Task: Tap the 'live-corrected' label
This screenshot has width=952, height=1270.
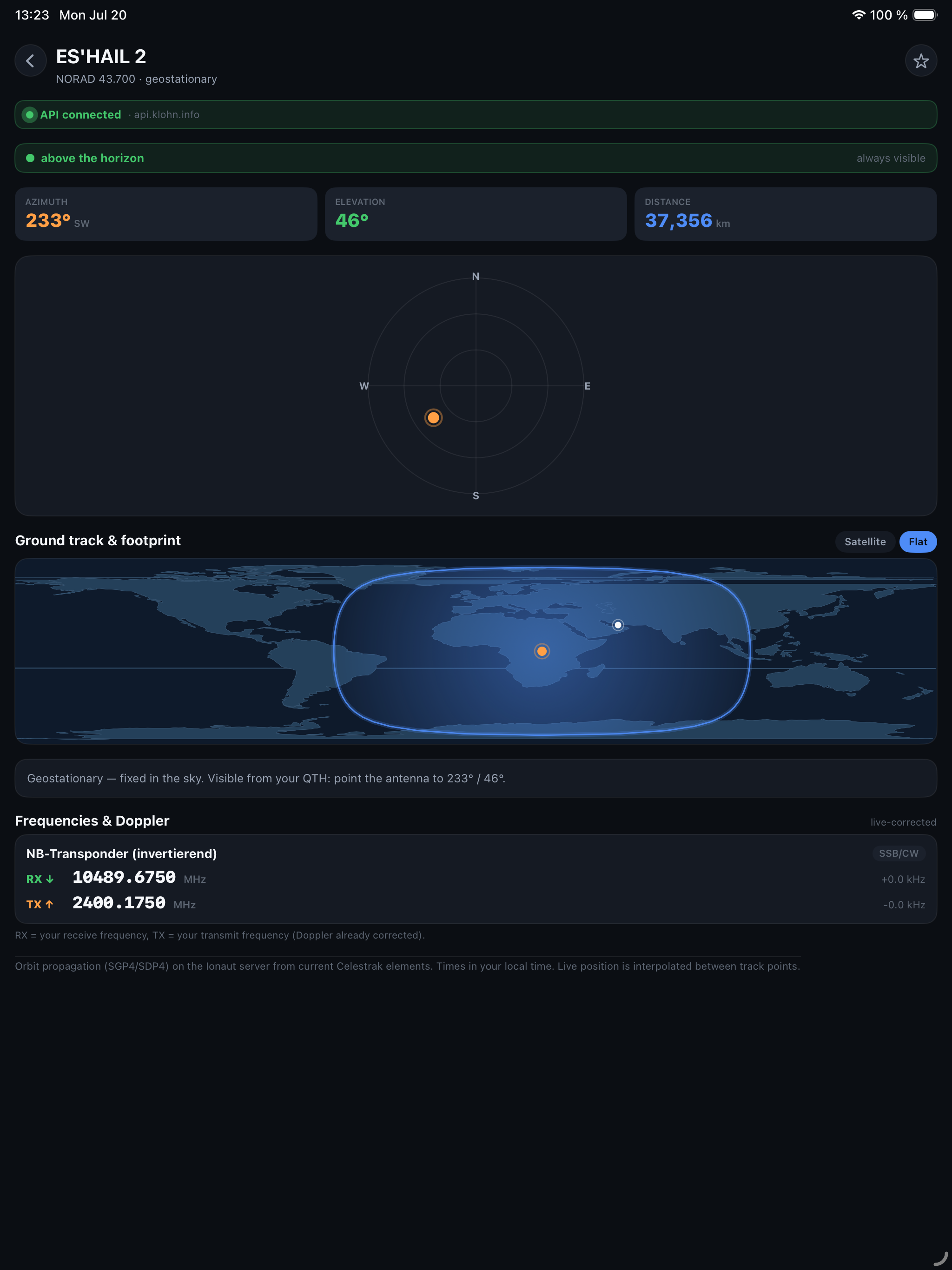Action: [x=903, y=822]
